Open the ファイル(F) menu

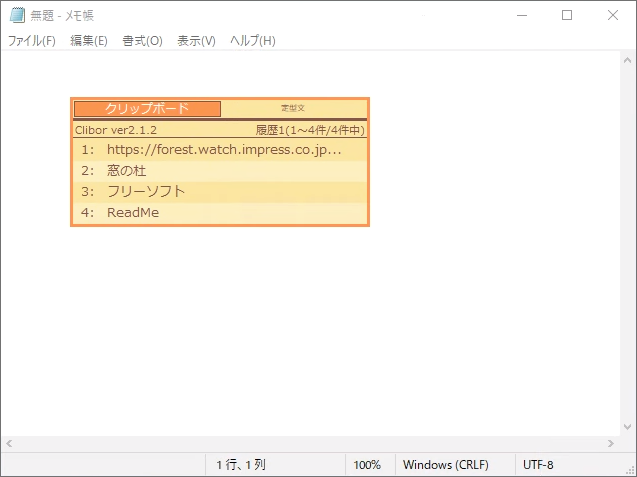pyautogui.click(x=32, y=41)
